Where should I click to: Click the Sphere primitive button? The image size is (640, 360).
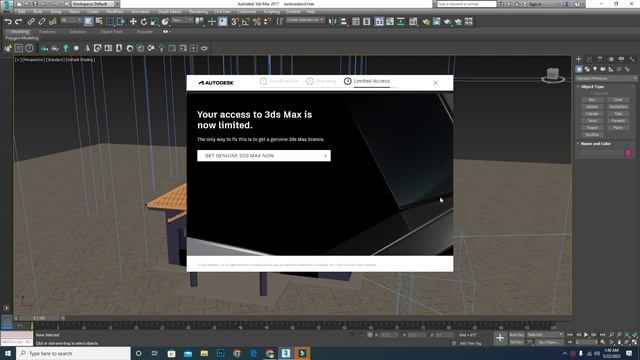pos(592,107)
